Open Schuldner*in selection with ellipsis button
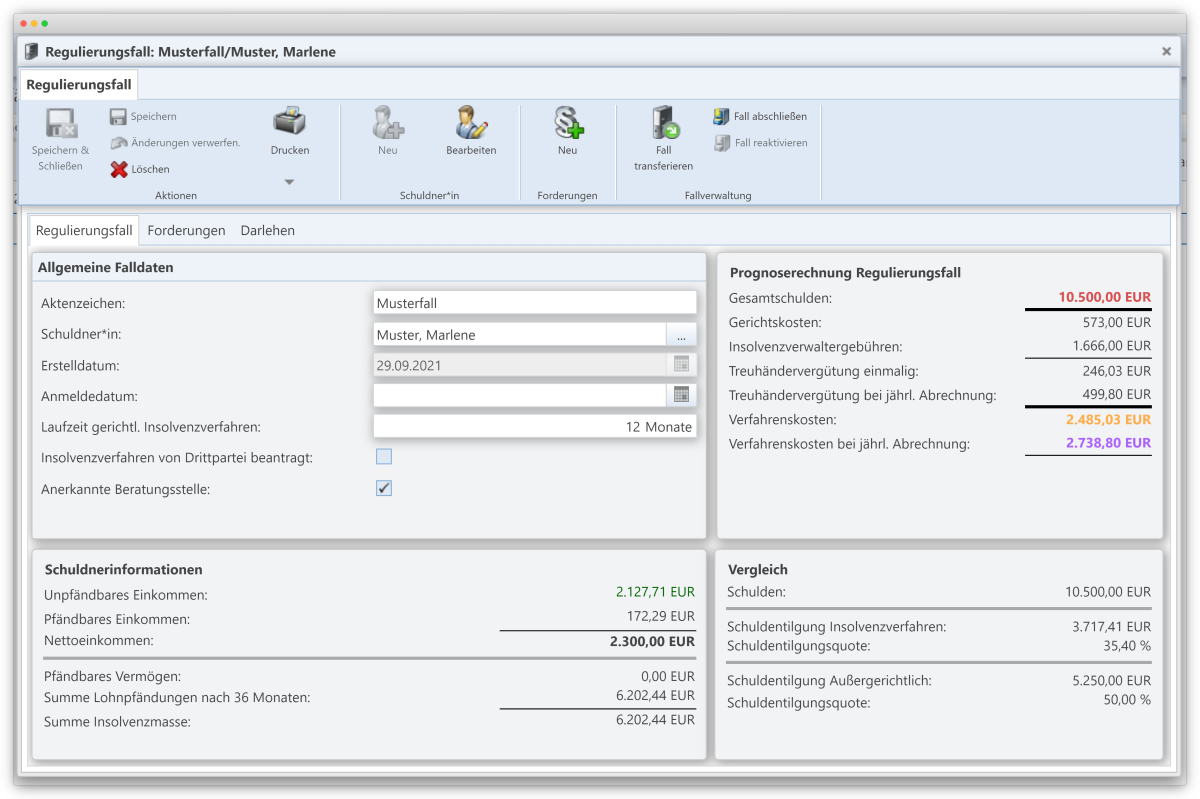 tap(681, 335)
